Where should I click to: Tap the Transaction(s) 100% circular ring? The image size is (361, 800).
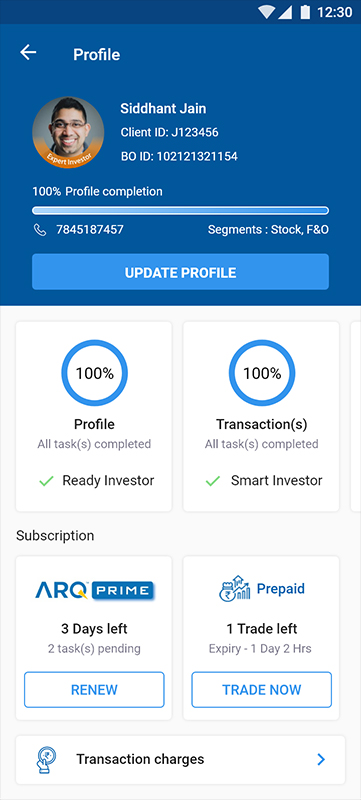pos(262,373)
